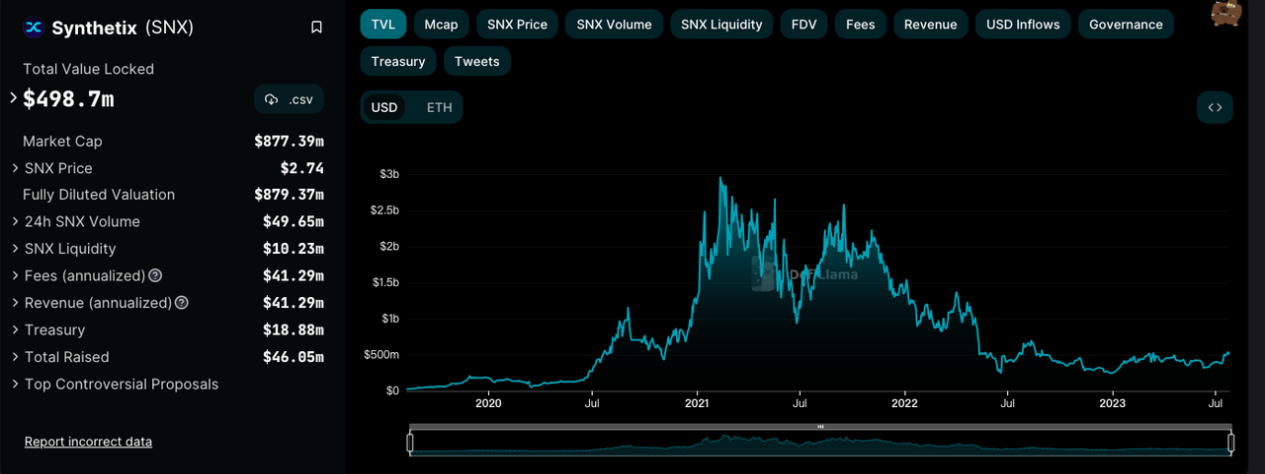This screenshot has width=1265, height=474.
Task: Show the Tweets chart metric
Action: [x=476, y=61]
